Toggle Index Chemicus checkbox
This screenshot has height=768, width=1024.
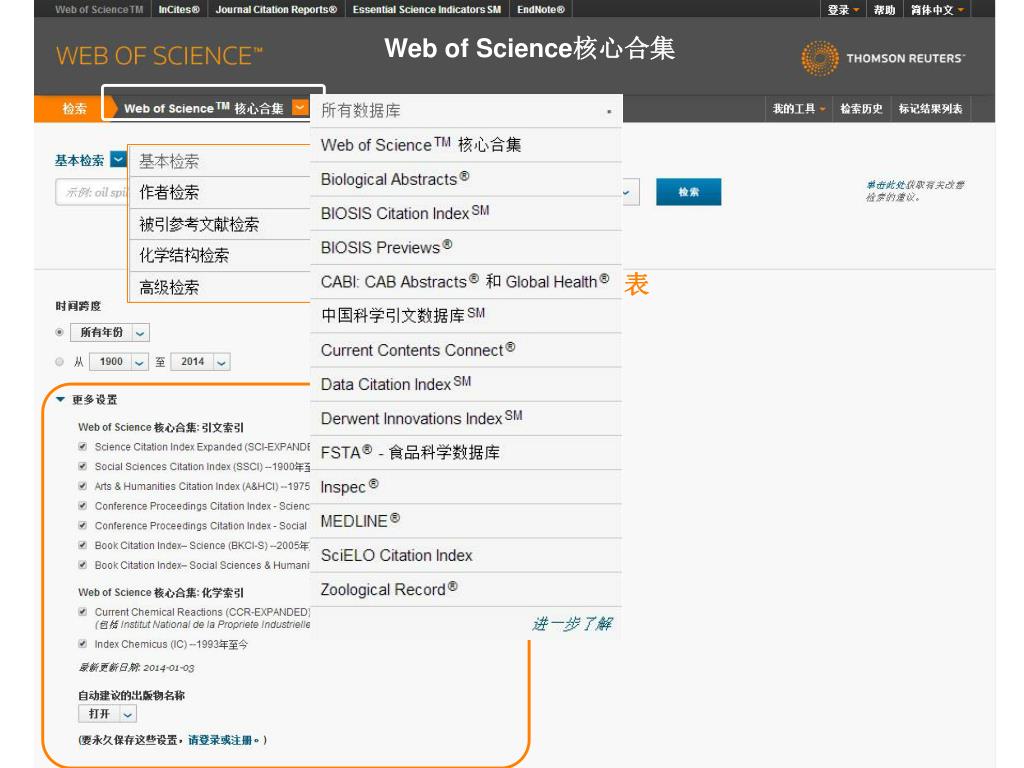tap(82, 644)
